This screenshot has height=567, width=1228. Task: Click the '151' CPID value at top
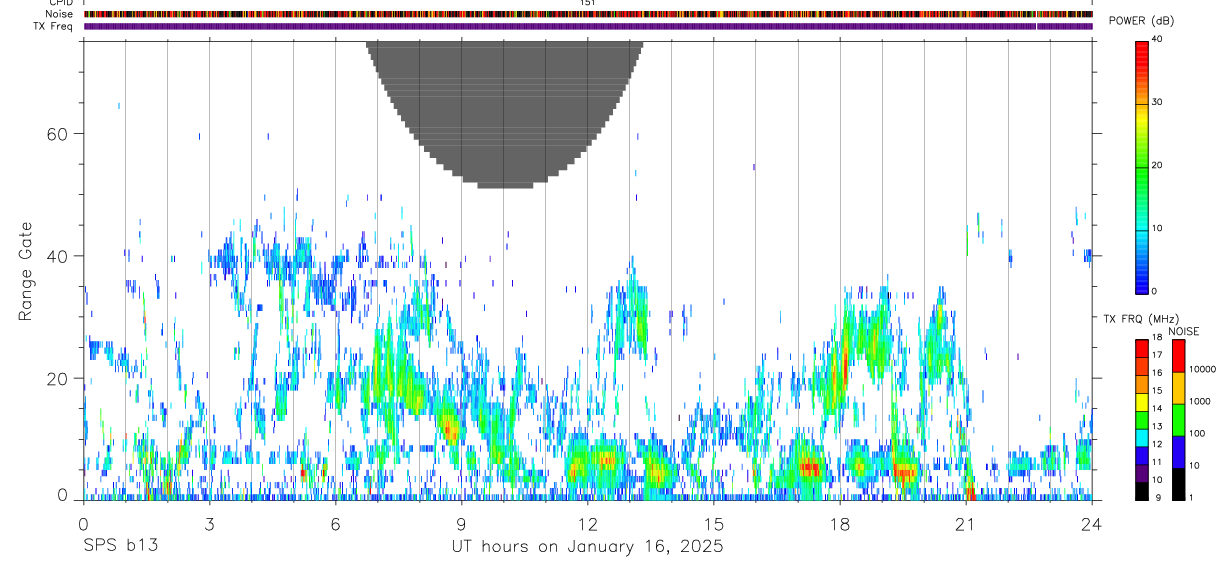[x=588, y=3]
